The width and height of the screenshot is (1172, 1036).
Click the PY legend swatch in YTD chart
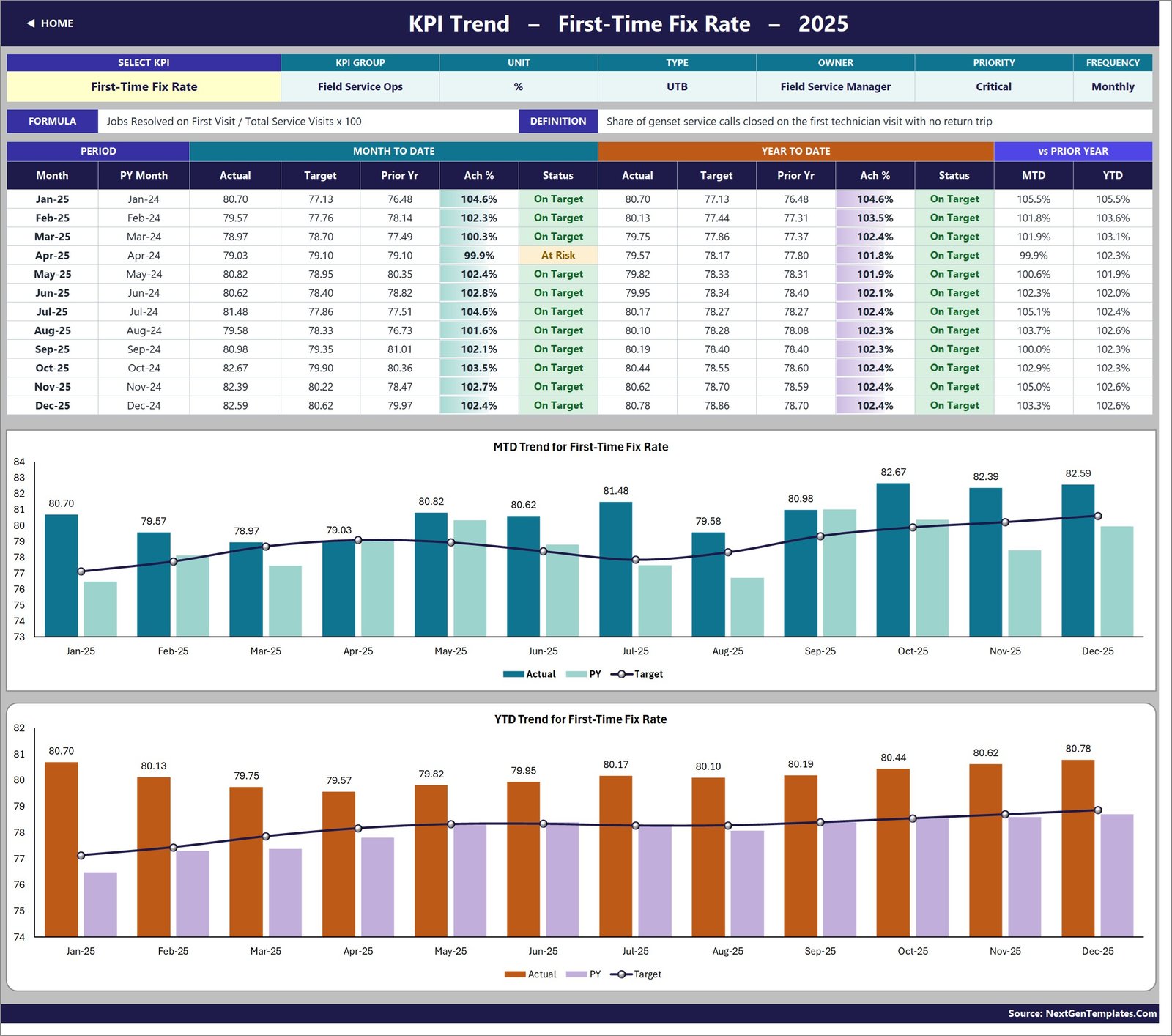tap(576, 974)
